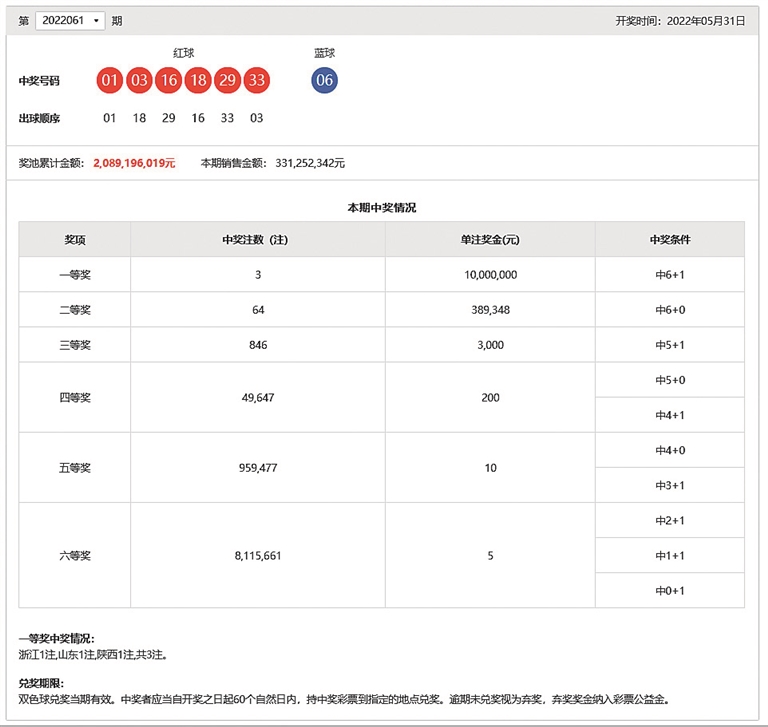Select the red ball numbered 29

pos(227,81)
